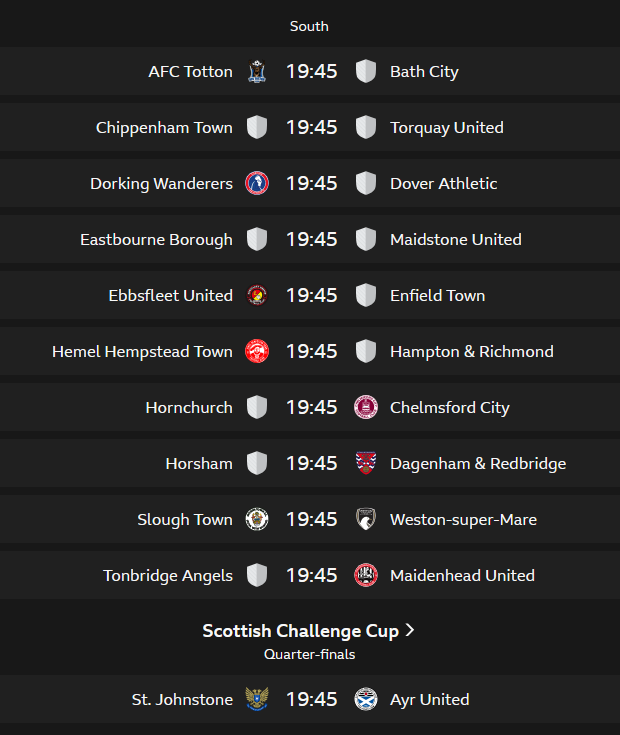Screen dimensions: 620x735
Task: Click the Weston-super-Mare crest icon
Action: (366, 519)
